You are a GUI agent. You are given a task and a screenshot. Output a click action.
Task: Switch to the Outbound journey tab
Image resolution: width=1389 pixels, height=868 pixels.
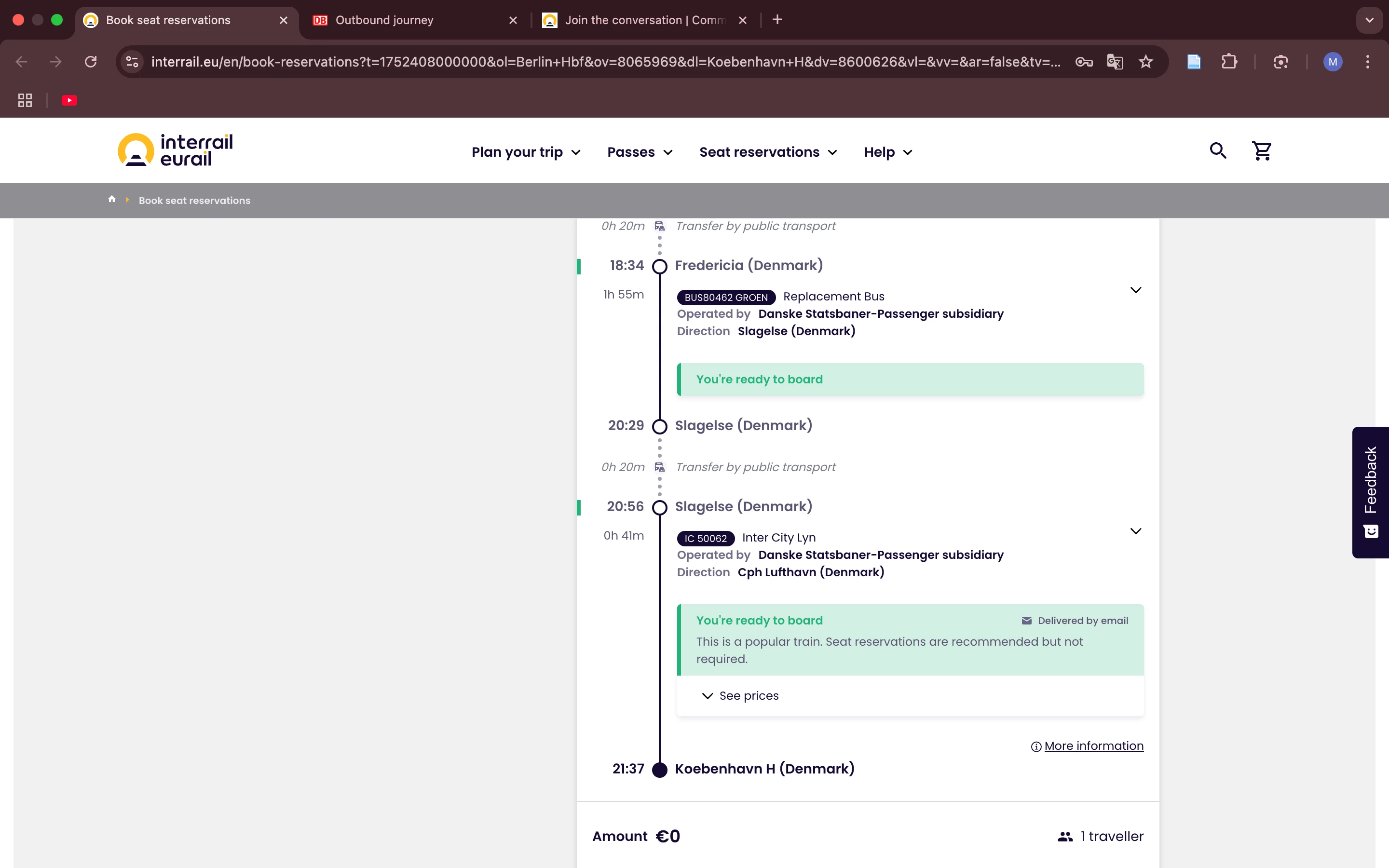point(384,20)
